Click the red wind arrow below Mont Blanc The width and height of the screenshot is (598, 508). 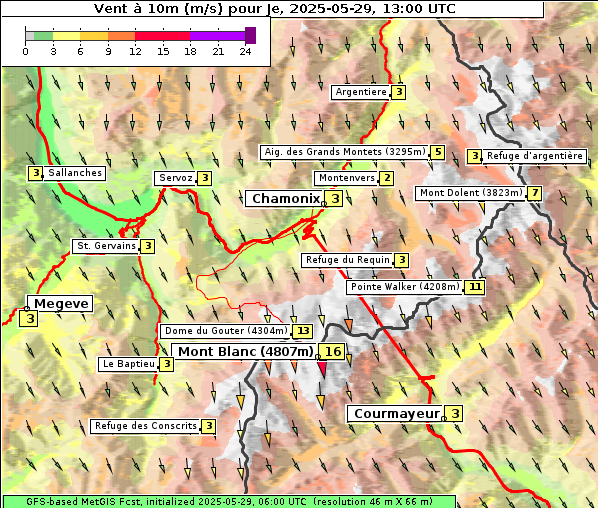[323, 368]
